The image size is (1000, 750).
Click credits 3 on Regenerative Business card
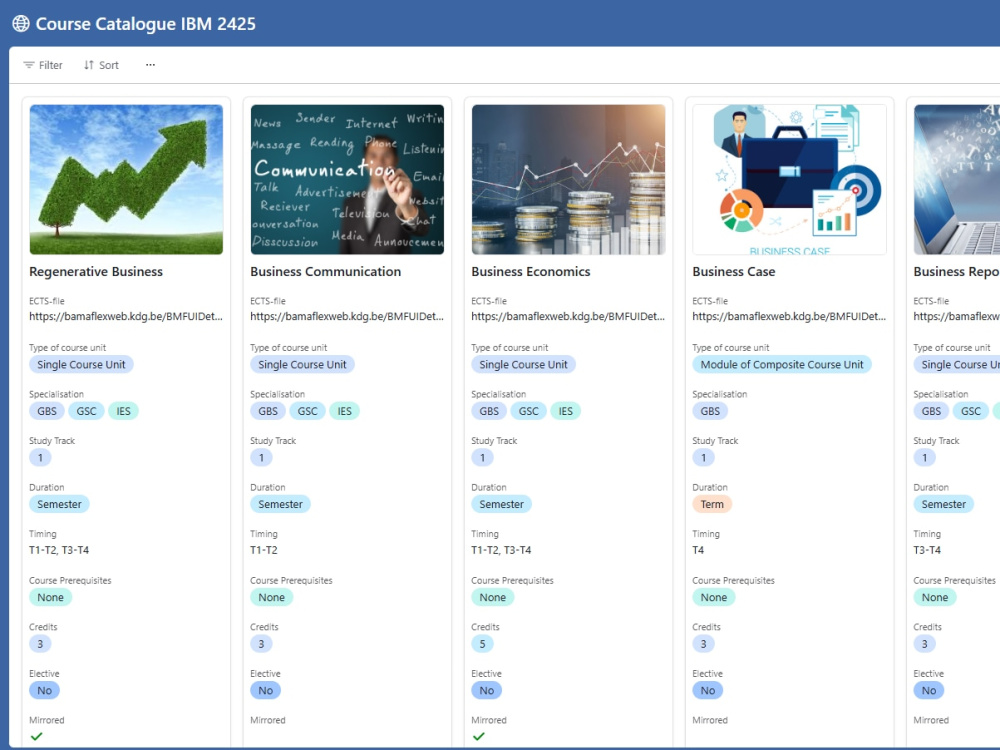pyautogui.click(x=40, y=644)
